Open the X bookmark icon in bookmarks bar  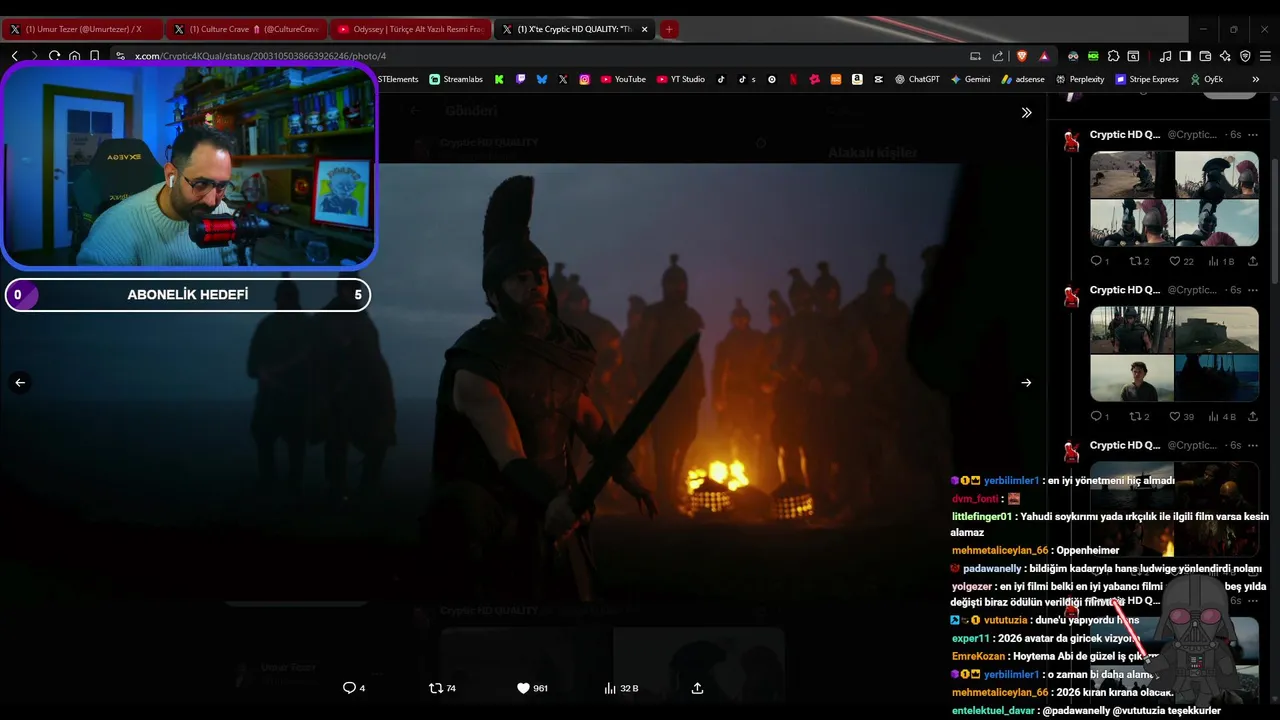coord(563,79)
